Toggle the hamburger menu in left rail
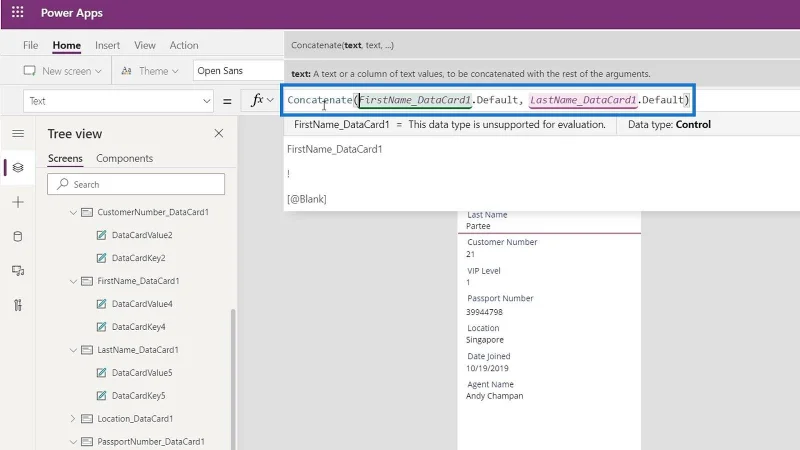This screenshot has height=450, width=800. pos(18,134)
